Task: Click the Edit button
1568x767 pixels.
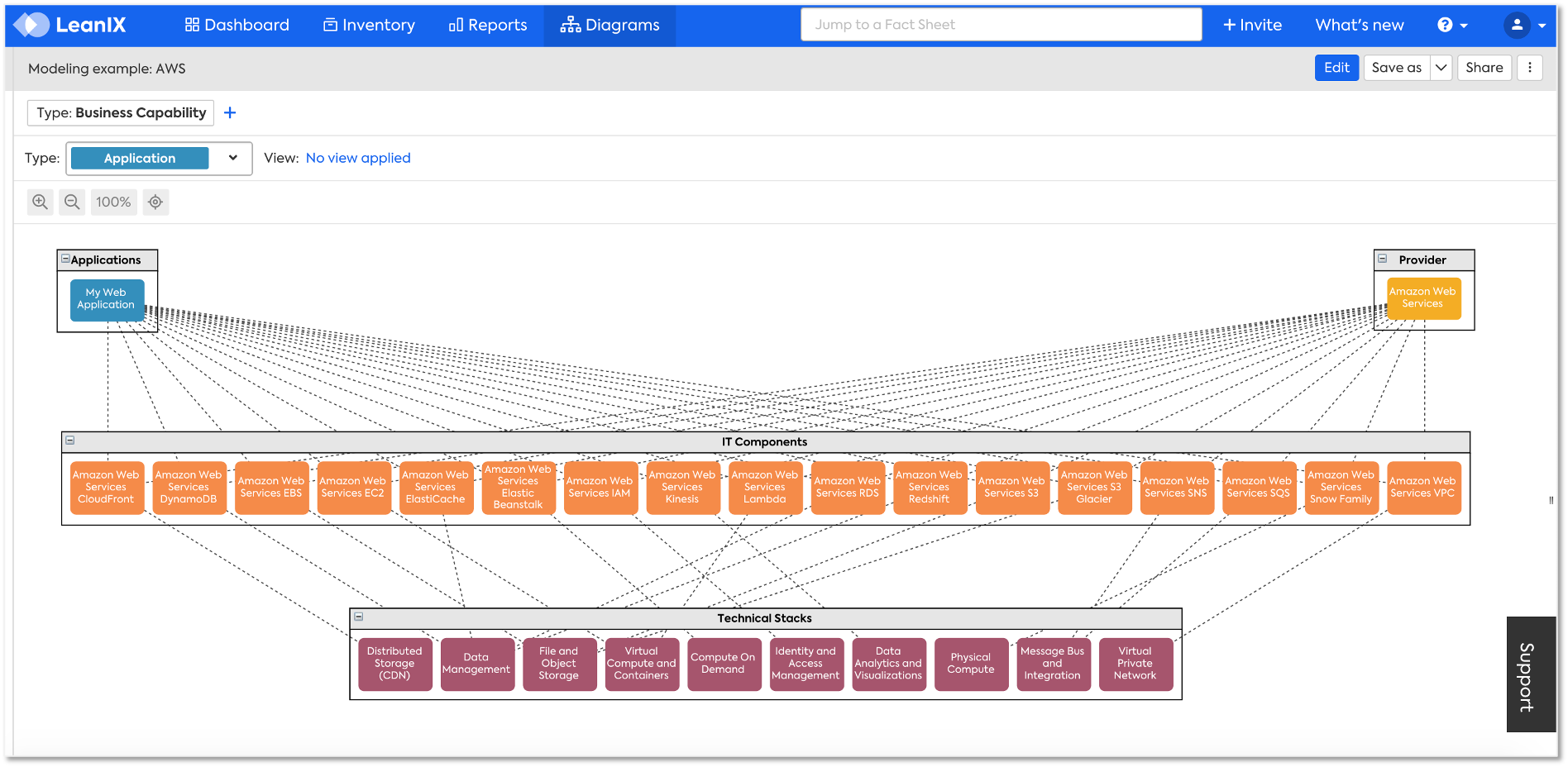Action: click(1336, 68)
